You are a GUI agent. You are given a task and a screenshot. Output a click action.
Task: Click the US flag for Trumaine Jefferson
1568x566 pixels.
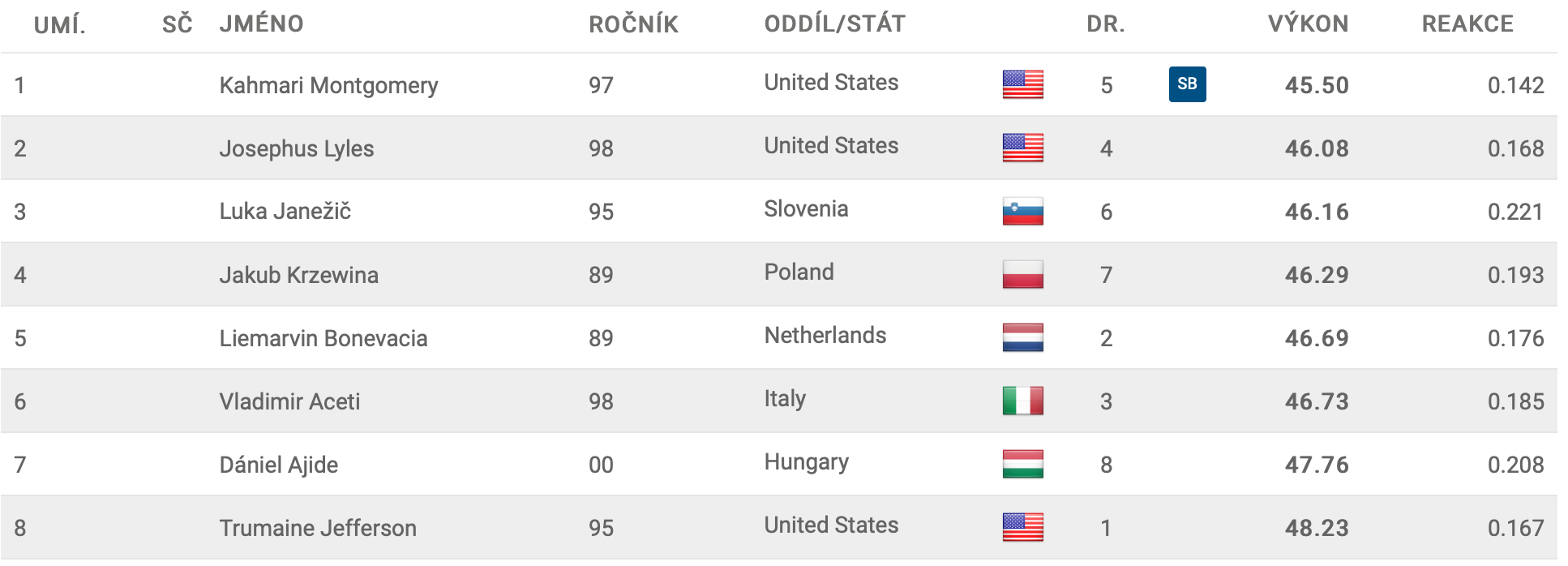point(1022,527)
